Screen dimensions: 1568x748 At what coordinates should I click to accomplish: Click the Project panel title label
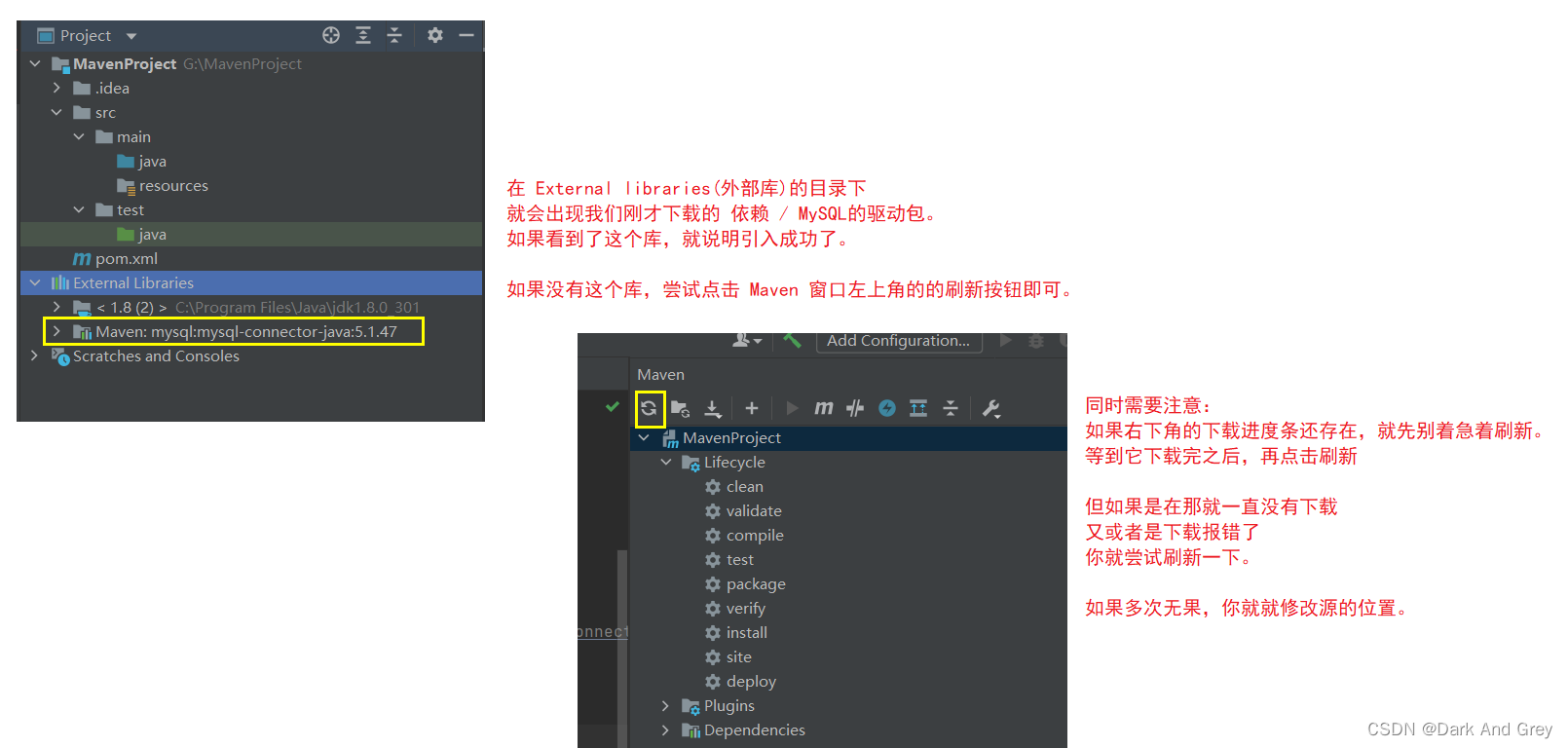[86, 36]
